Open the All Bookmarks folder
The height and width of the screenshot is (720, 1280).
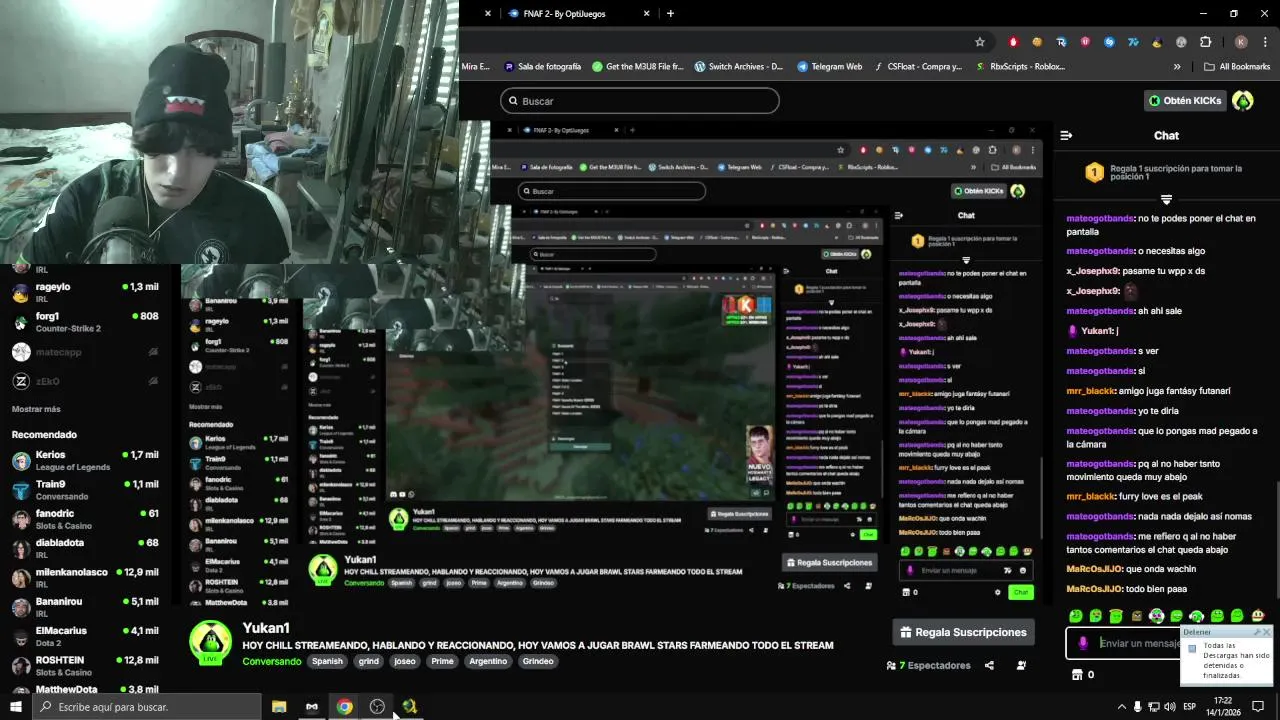[x=1237, y=67]
